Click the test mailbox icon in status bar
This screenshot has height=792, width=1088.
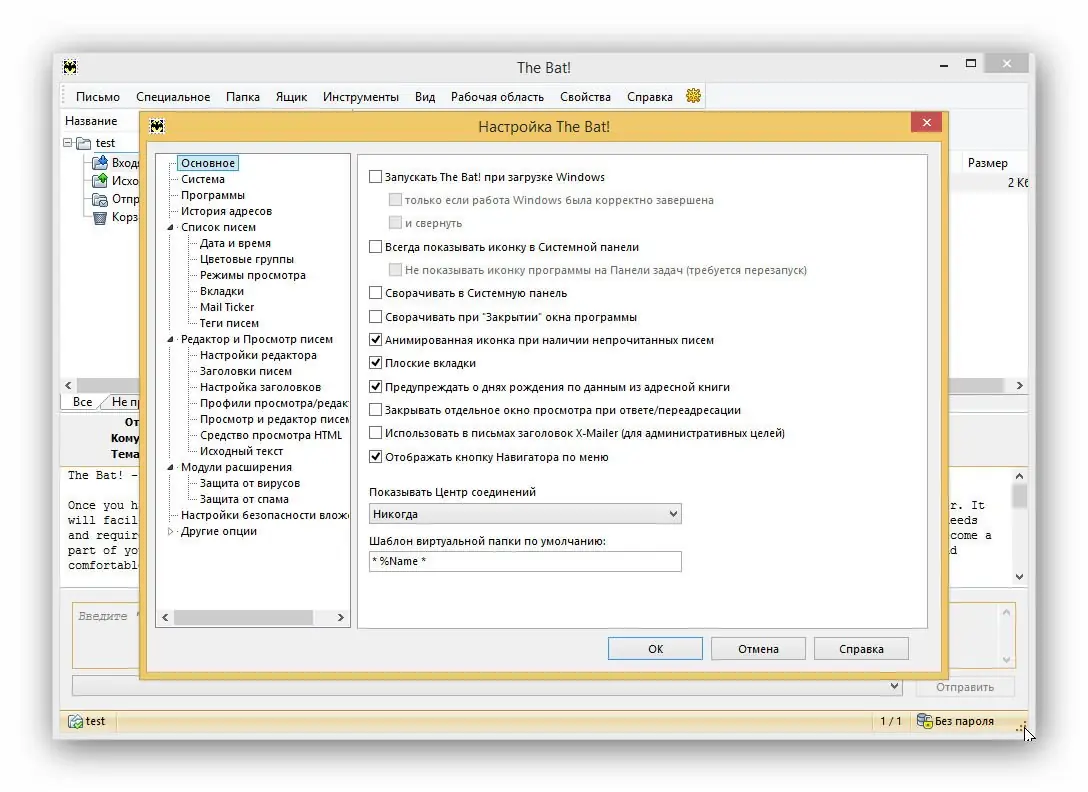pyautogui.click(x=75, y=721)
